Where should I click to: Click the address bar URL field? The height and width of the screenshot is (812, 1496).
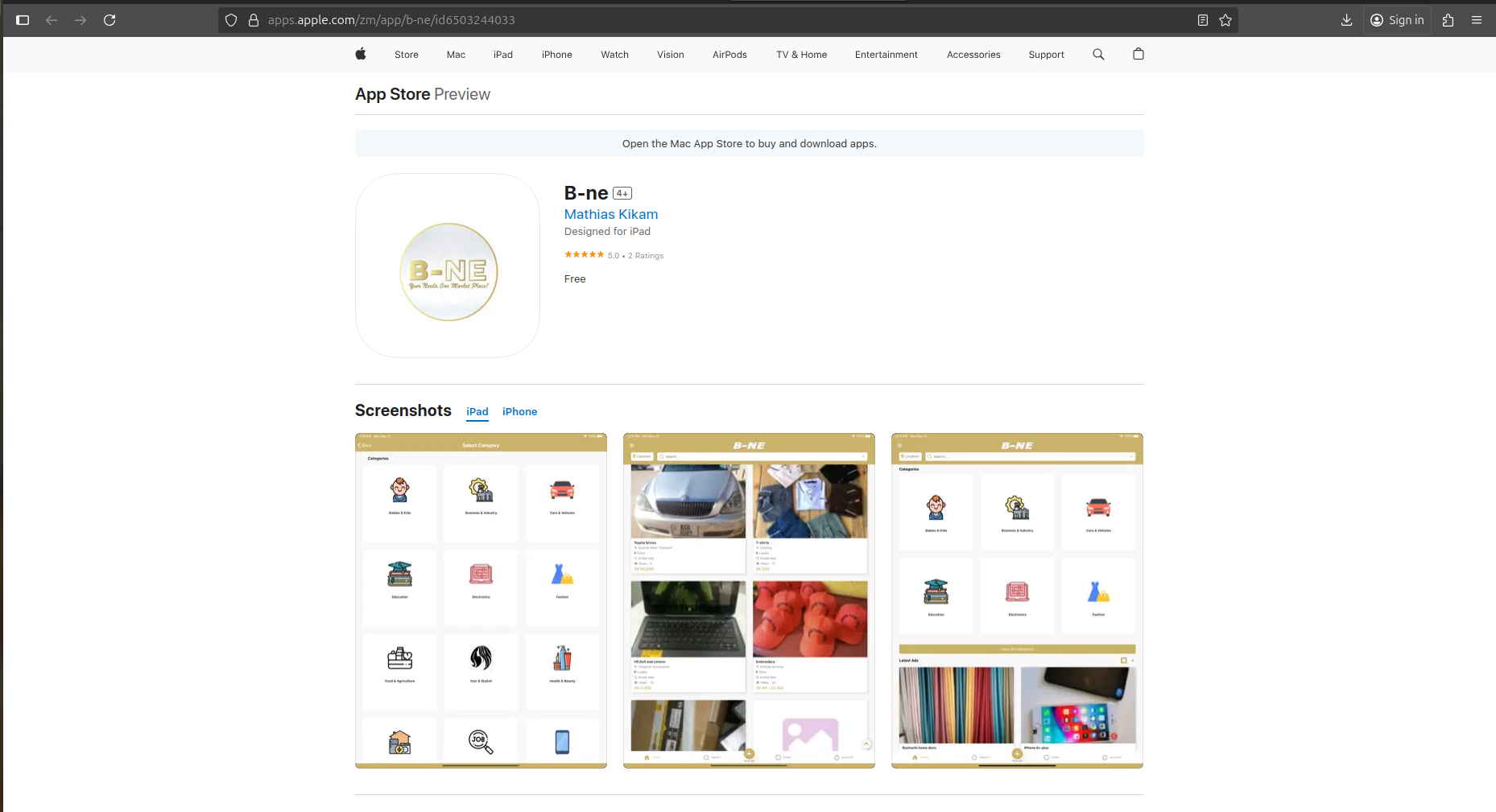[x=725, y=20]
